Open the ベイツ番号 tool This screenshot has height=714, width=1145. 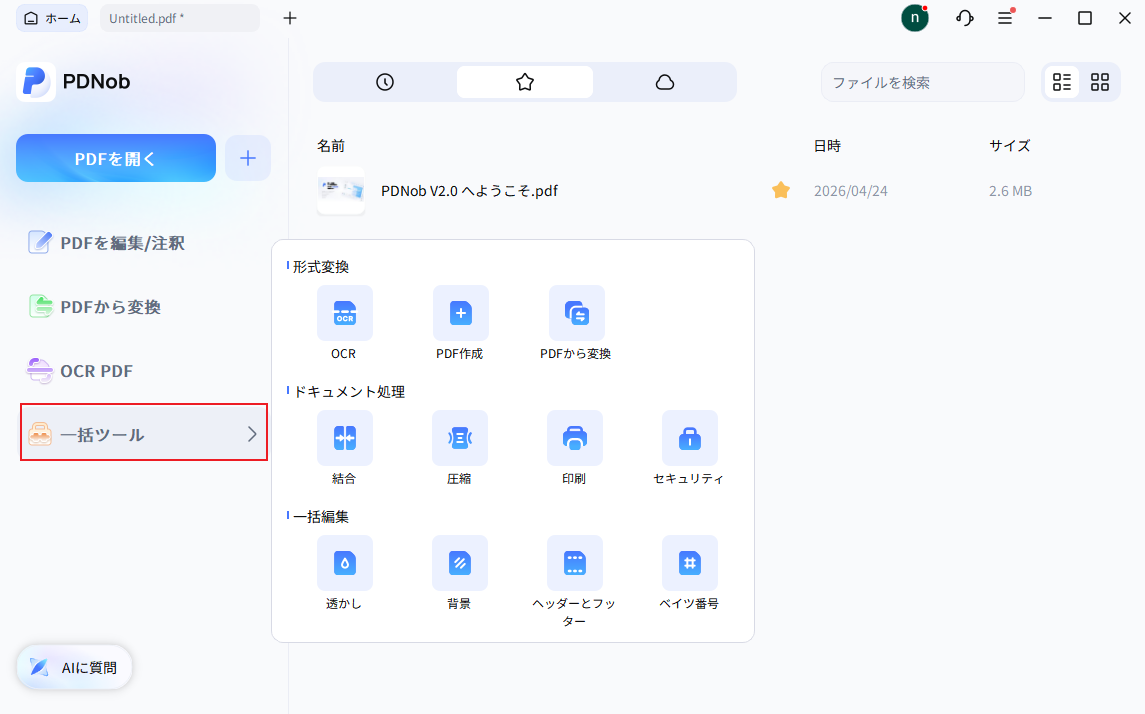pyautogui.click(x=689, y=563)
